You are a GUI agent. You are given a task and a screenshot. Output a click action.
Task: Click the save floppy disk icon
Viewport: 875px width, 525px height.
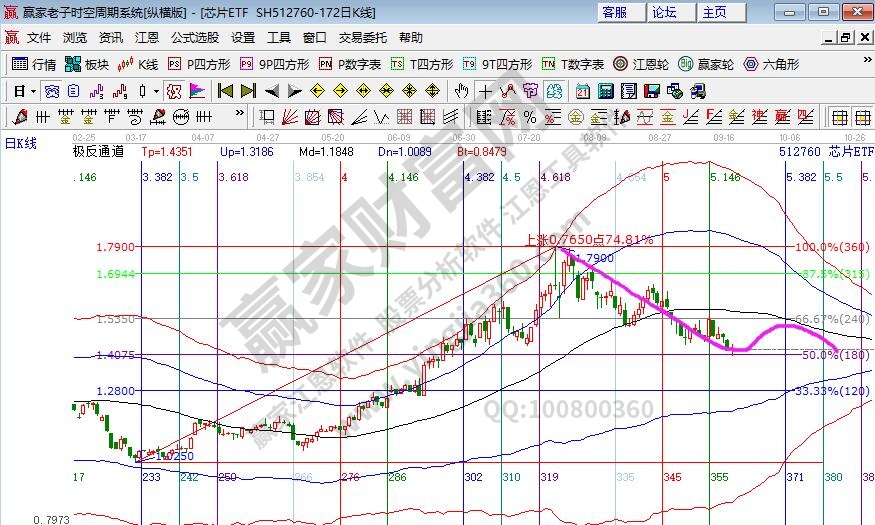point(651,91)
